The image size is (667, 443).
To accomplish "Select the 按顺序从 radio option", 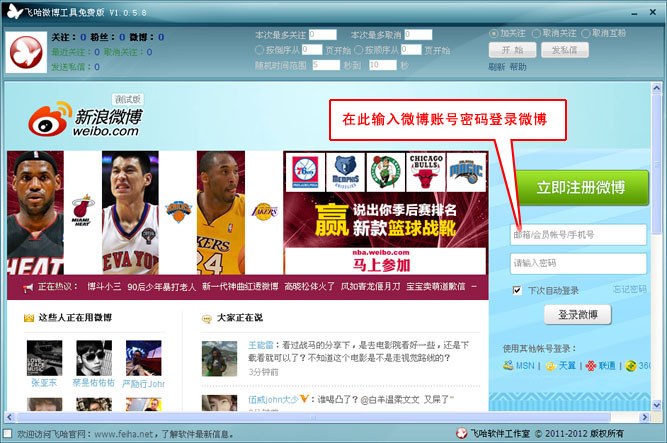I will tap(358, 50).
